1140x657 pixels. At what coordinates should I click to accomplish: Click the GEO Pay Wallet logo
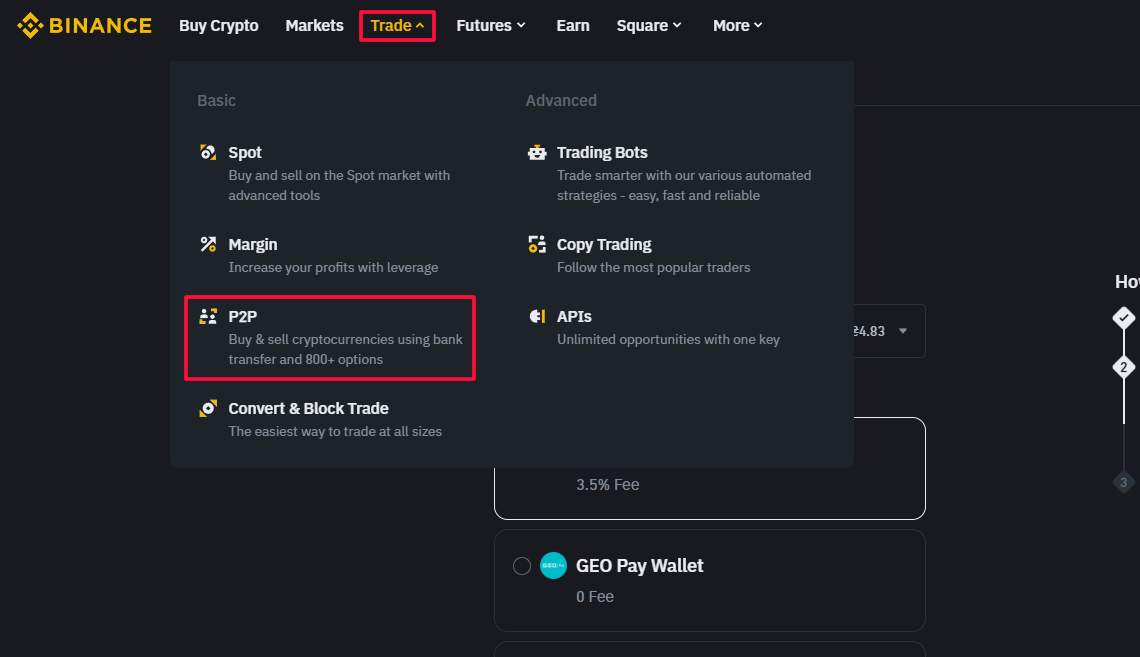pyautogui.click(x=553, y=565)
